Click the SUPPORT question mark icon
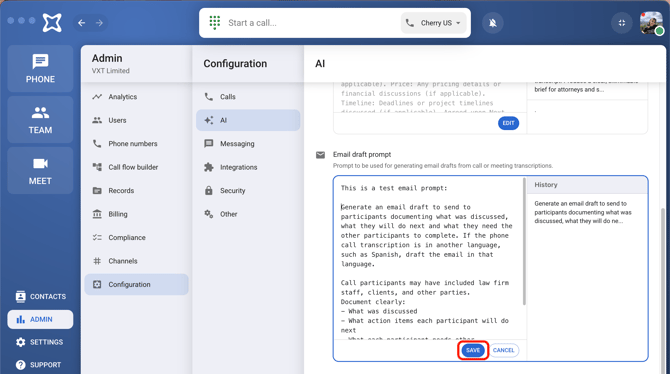Screen dimensions: 670x374 21,365
